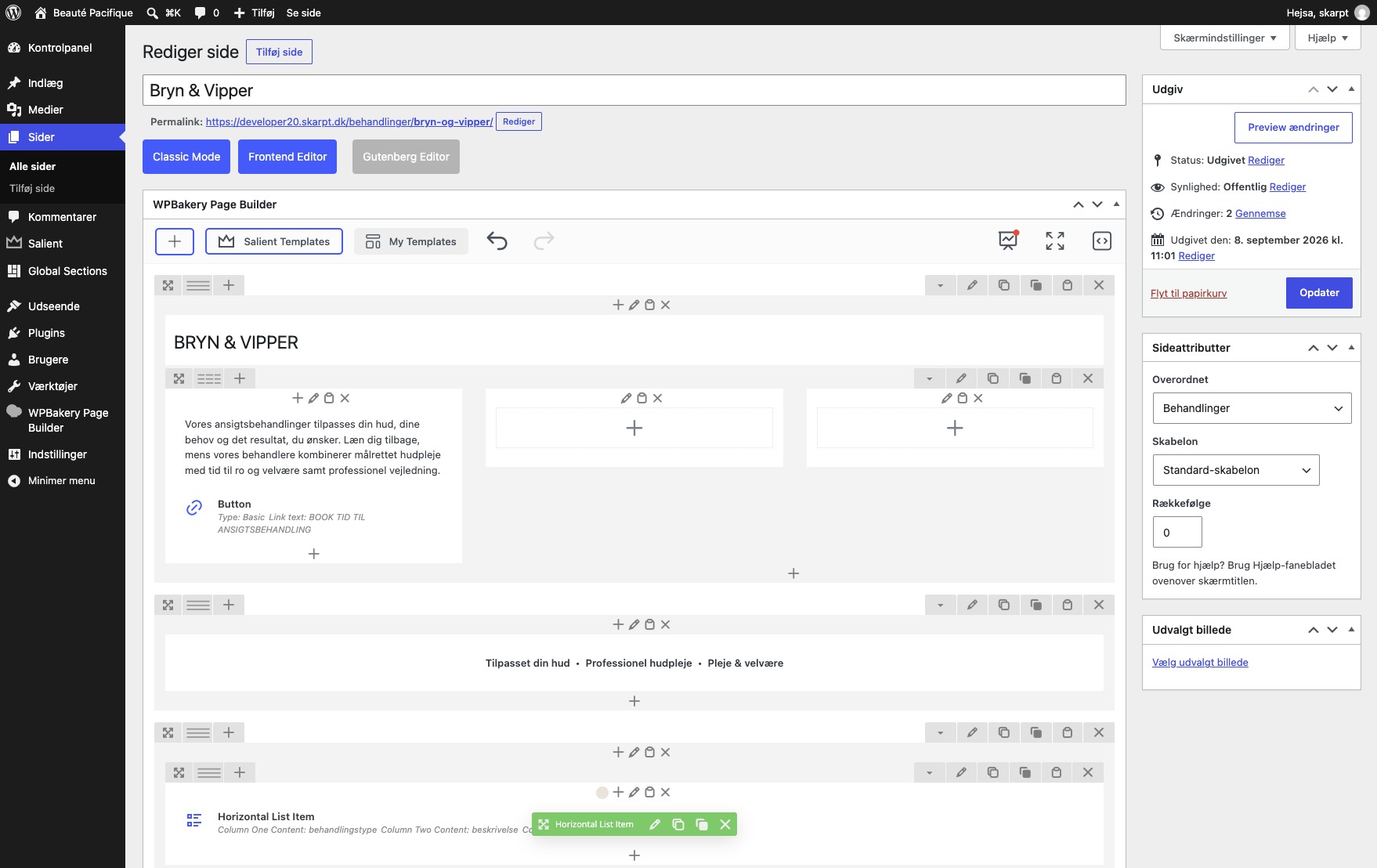Open the Overordnet Behandlinger dropdown
Image resolution: width=1377 pixels, height=868 pixels.
click(x=1252, y=408)
